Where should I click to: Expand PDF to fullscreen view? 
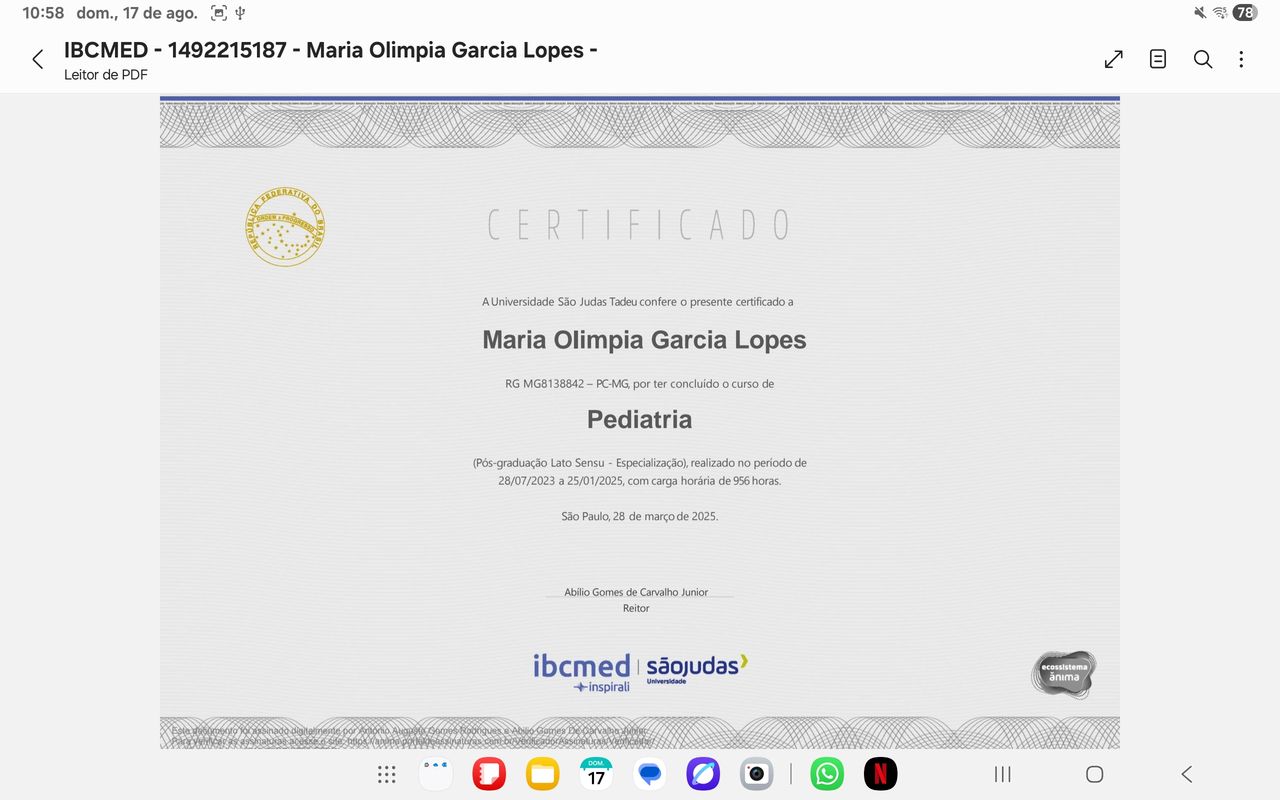1112,59
